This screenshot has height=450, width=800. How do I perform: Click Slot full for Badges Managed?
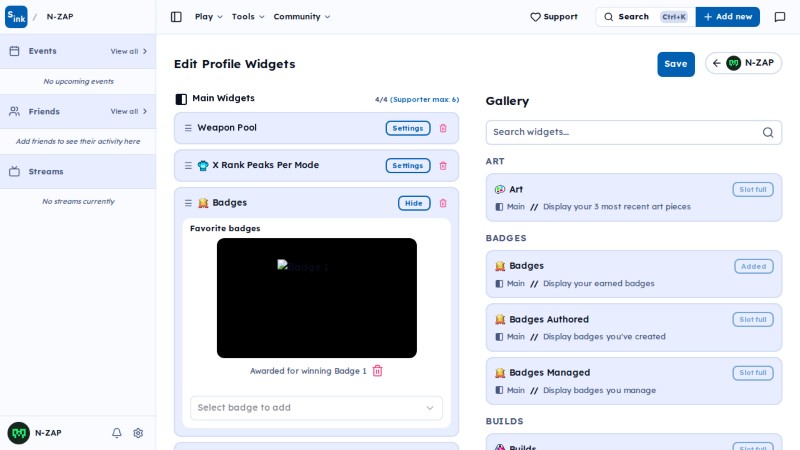pos(753,373)
